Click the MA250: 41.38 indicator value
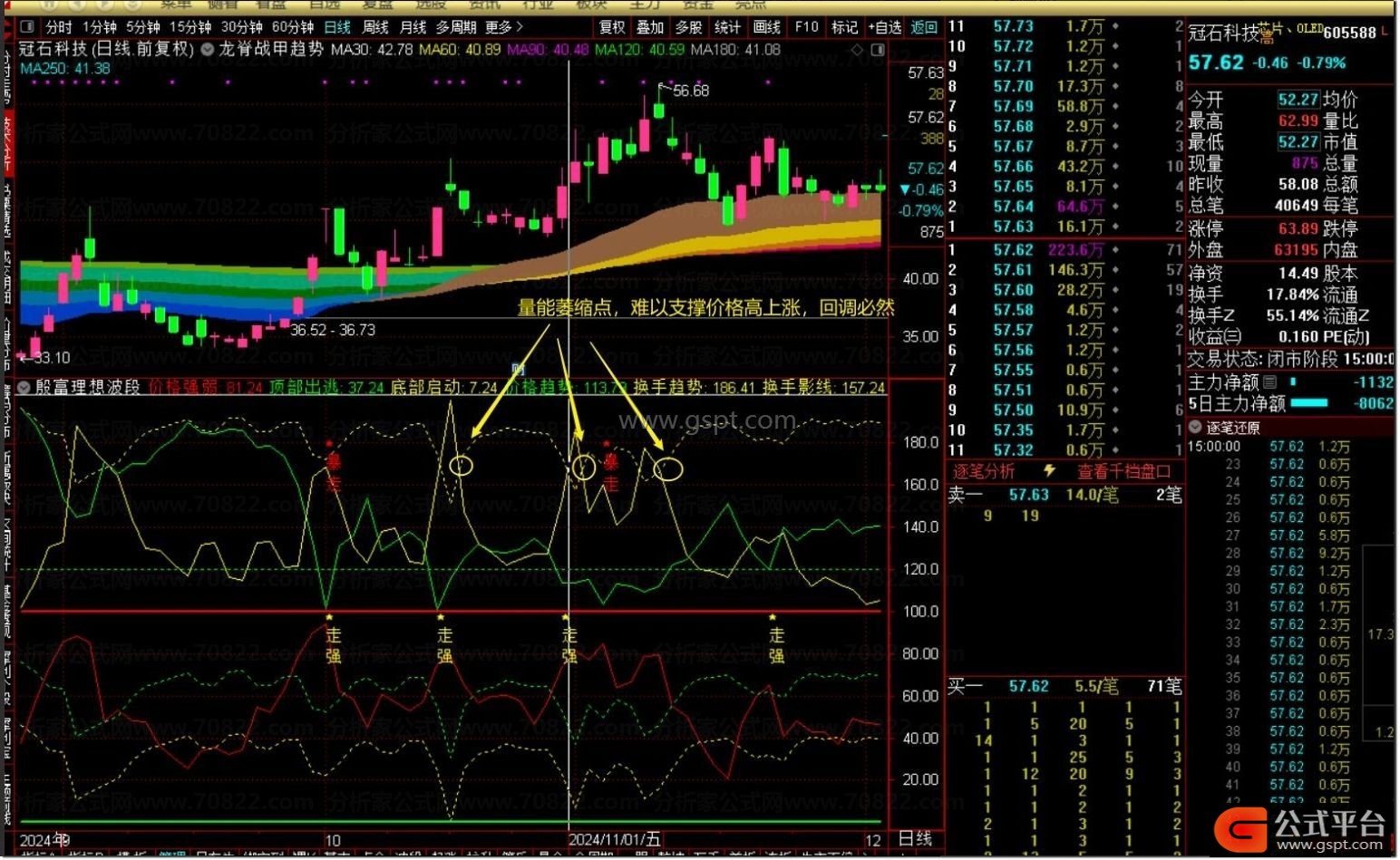The height and width of the screenshot is (860, 1400). click(x=65, y=68)
